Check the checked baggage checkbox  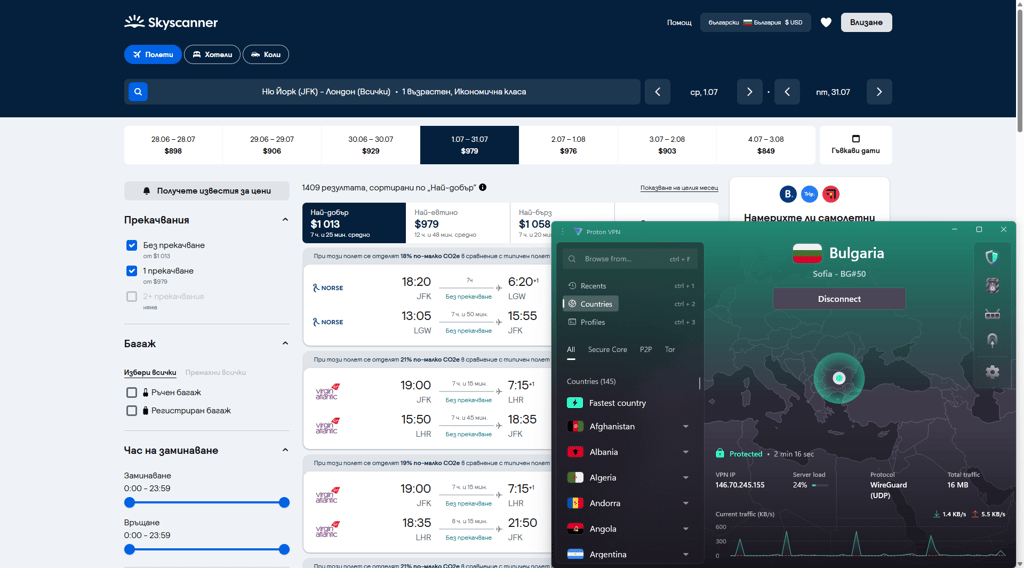click(x=131, y=411)
